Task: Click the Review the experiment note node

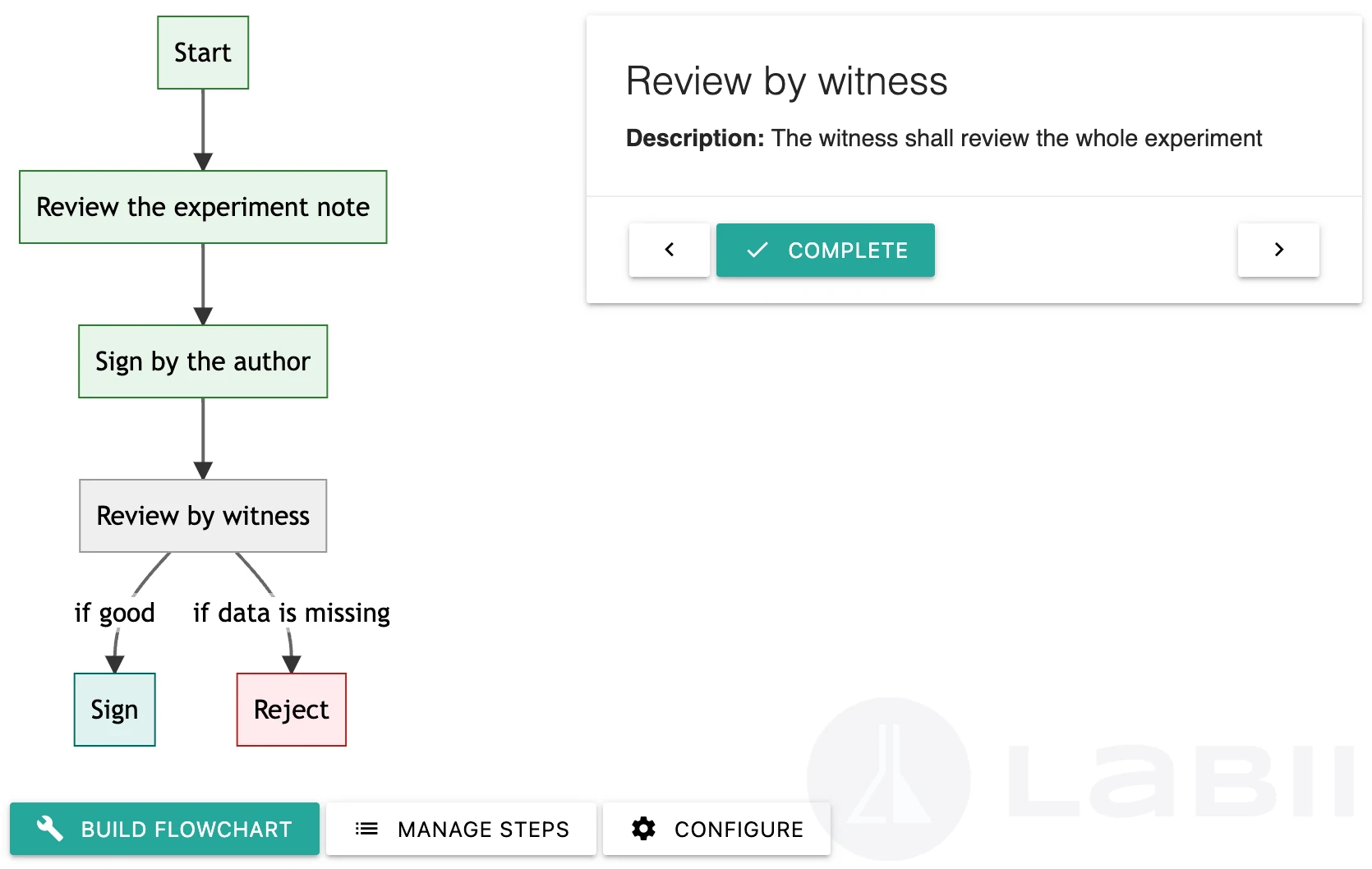Action: click(x=202, y=207)
